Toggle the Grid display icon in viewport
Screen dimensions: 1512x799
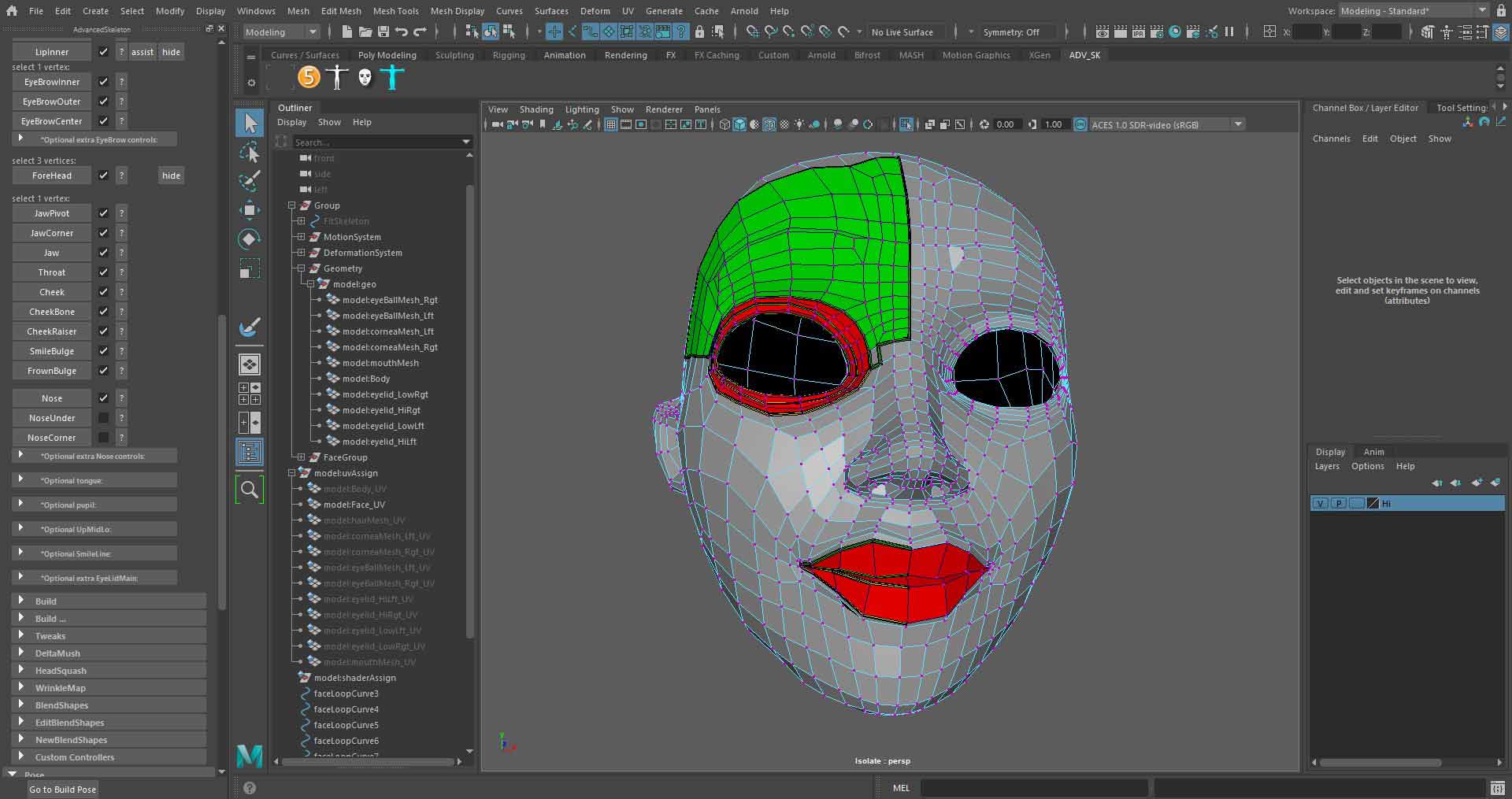pos(611,124)
